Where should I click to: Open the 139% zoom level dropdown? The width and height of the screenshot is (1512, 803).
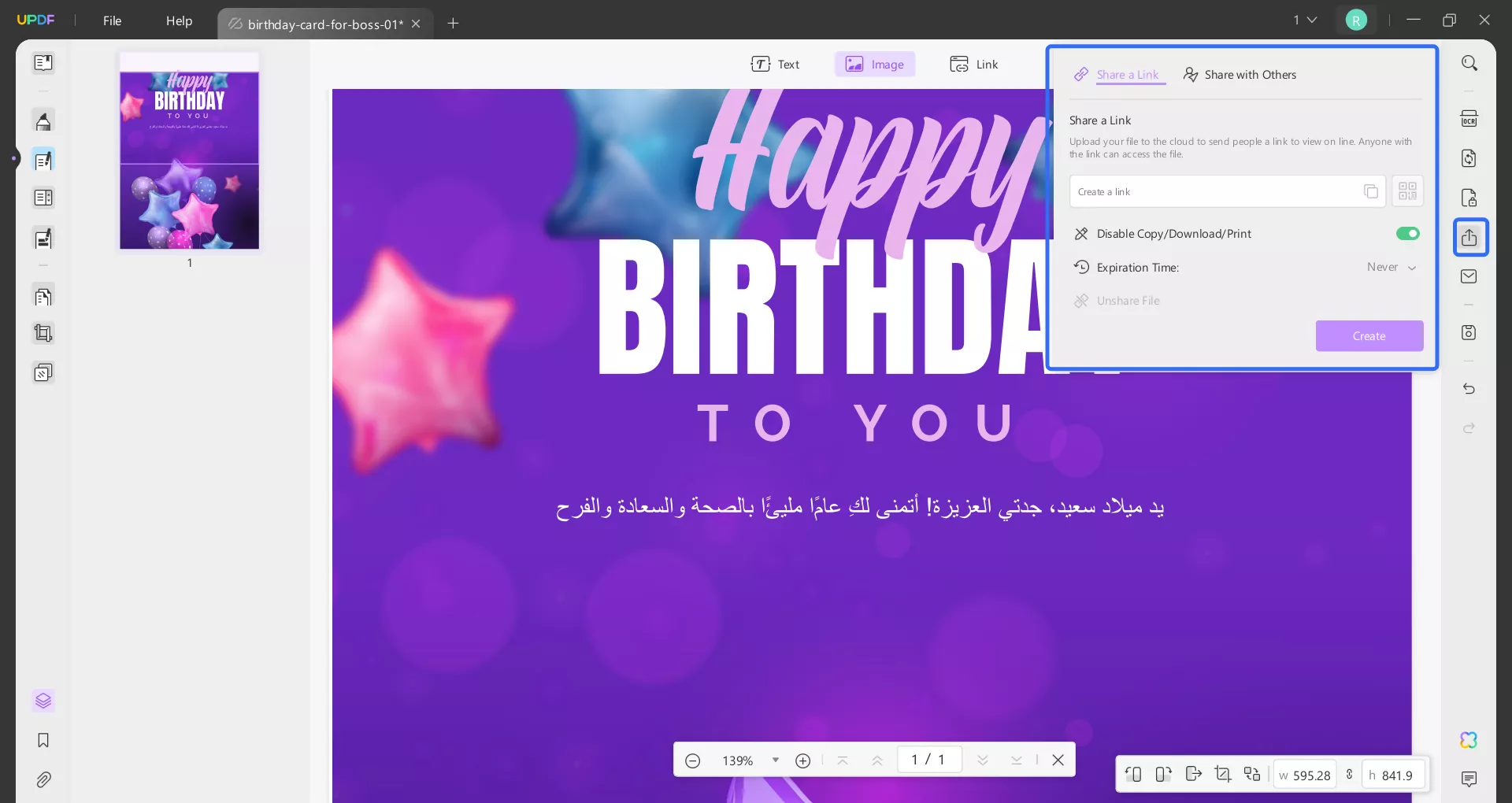[x=775, y=760]
